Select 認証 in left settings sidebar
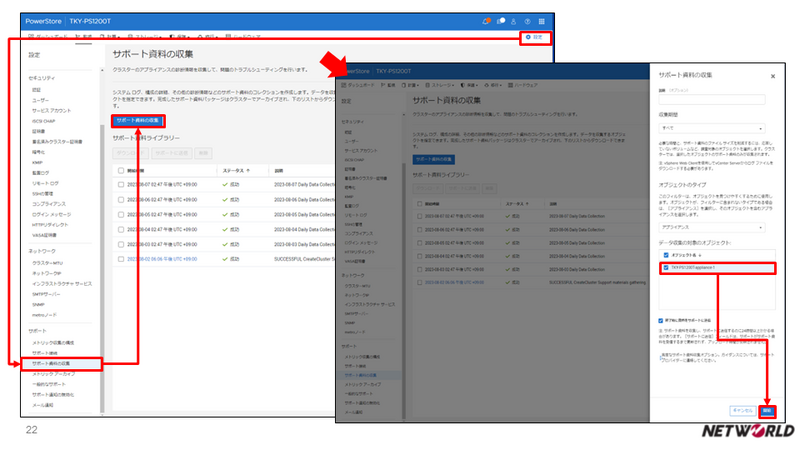This screenshot has height=450, width=800. click(x=36, y=90)
